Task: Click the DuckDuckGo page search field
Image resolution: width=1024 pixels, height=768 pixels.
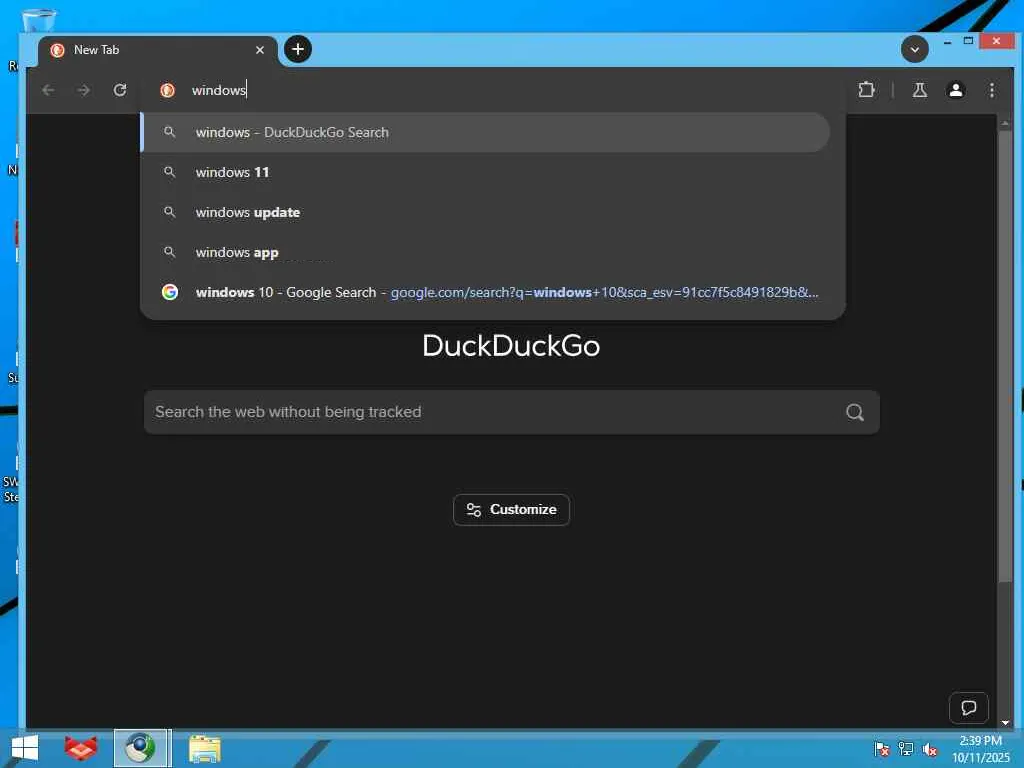Action: point(511,412)
